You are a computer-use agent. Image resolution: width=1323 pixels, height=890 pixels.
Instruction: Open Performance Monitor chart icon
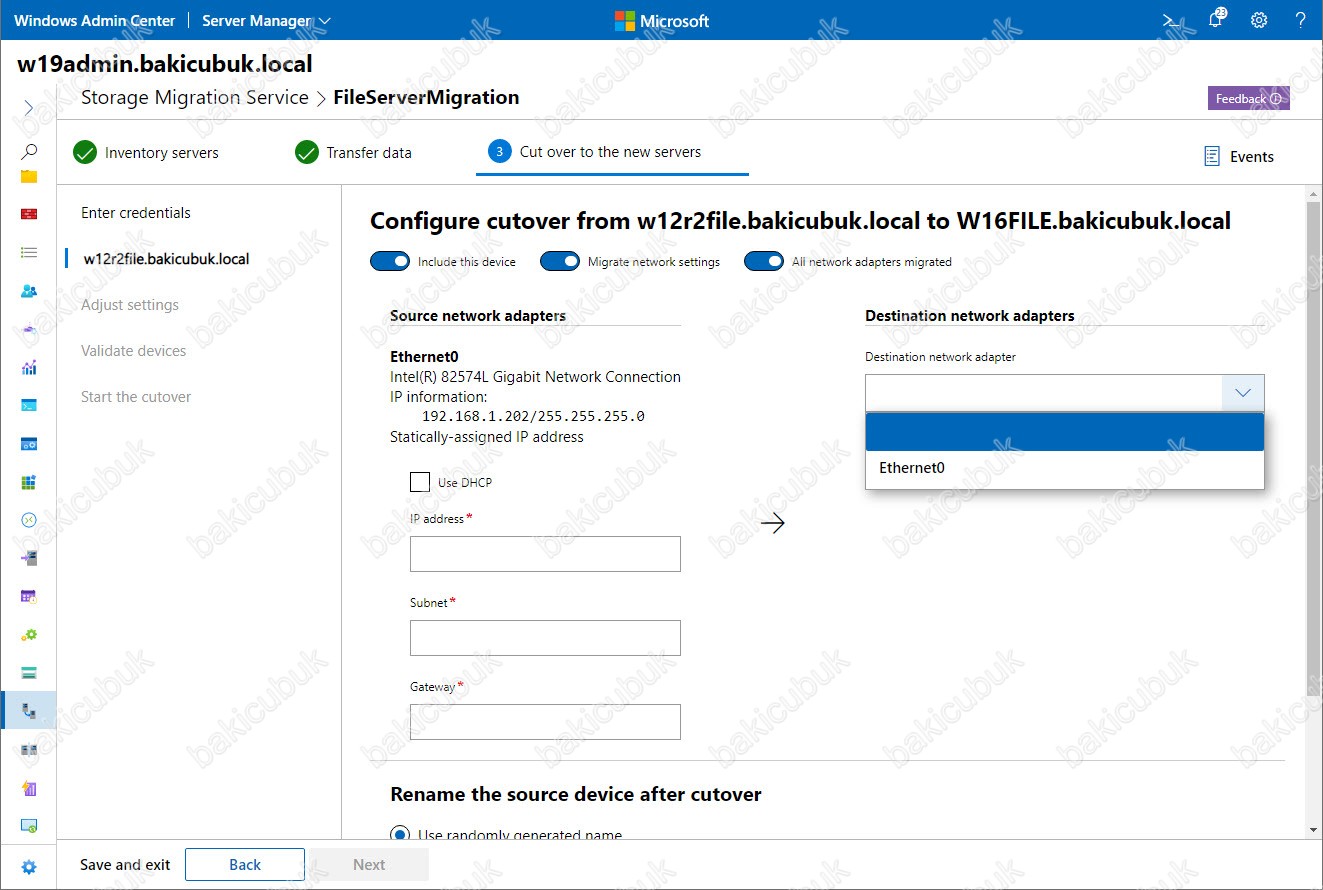(29, 367)
